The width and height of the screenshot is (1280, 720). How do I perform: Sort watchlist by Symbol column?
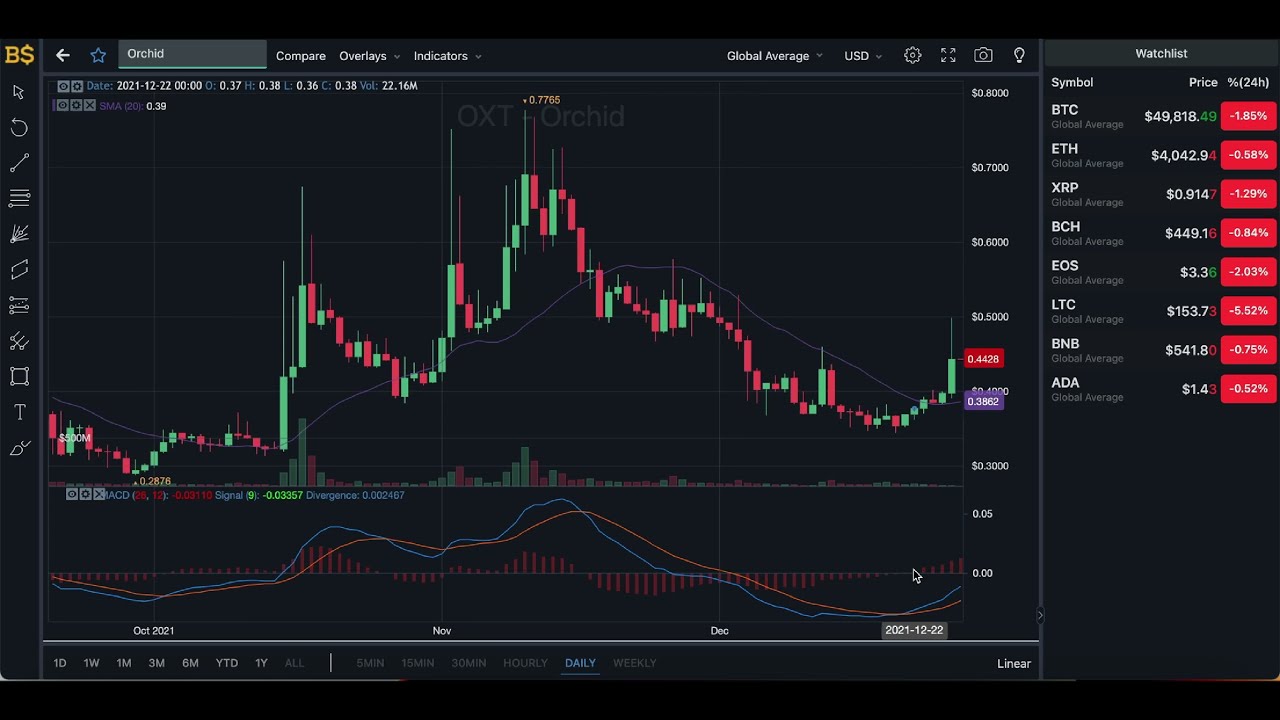(1072, 82)
